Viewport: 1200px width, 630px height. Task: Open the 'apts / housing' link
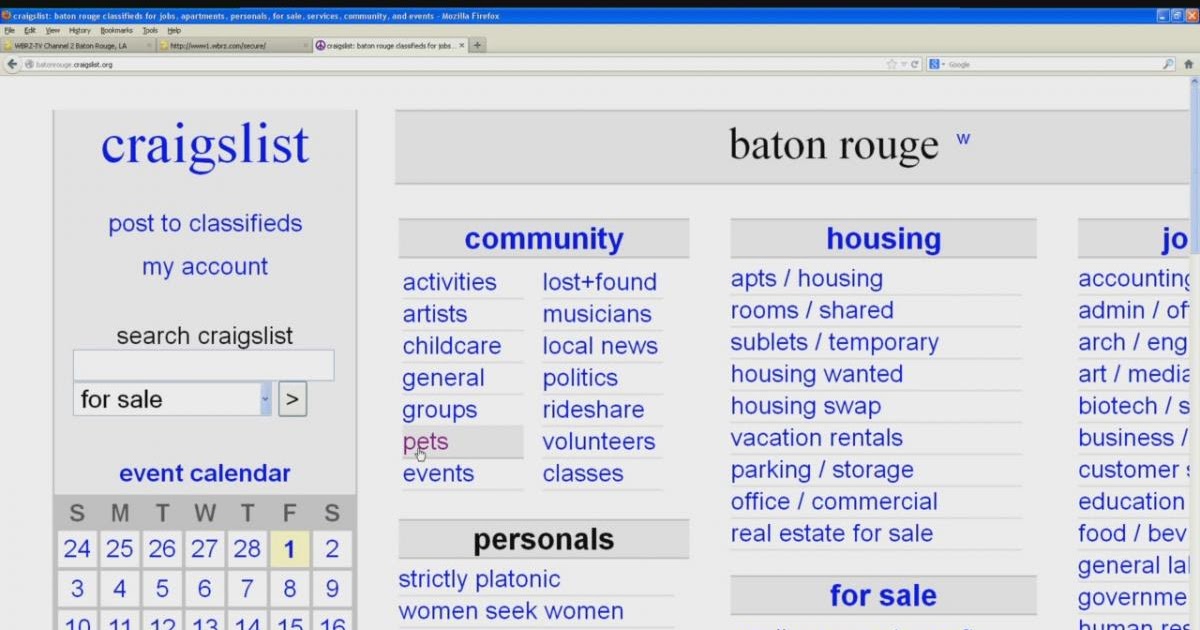pyautogui.click(x=807, y=279)
